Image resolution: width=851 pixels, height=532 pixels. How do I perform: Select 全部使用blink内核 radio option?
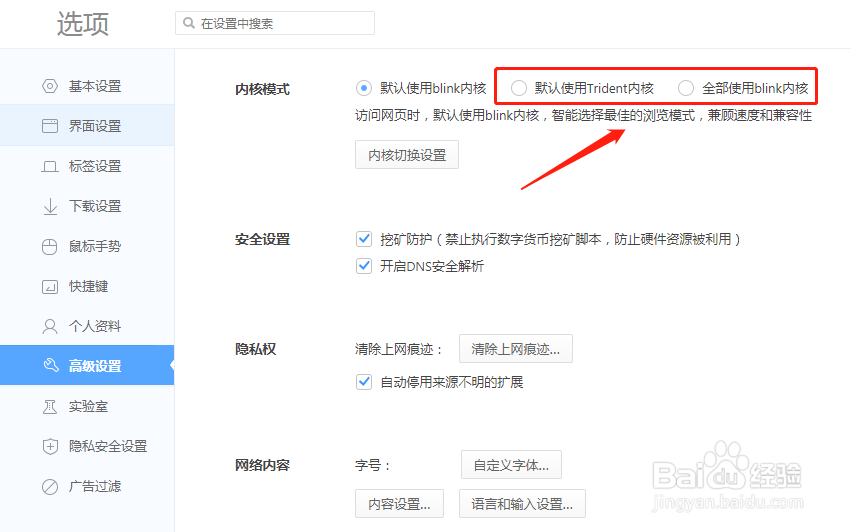(686, 88)
